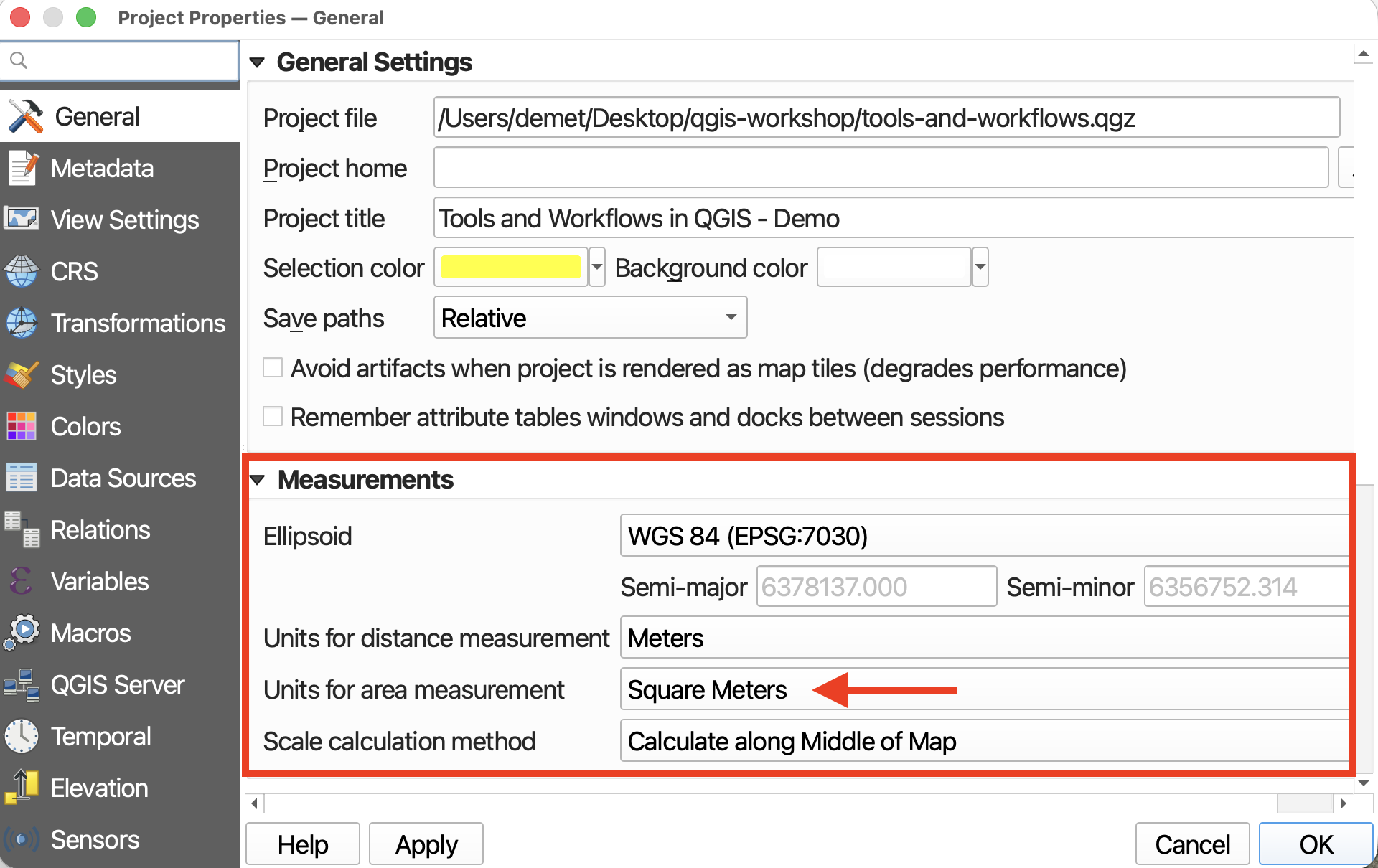Toggle Remember attribute tables windows checkbox

(273, 417)
